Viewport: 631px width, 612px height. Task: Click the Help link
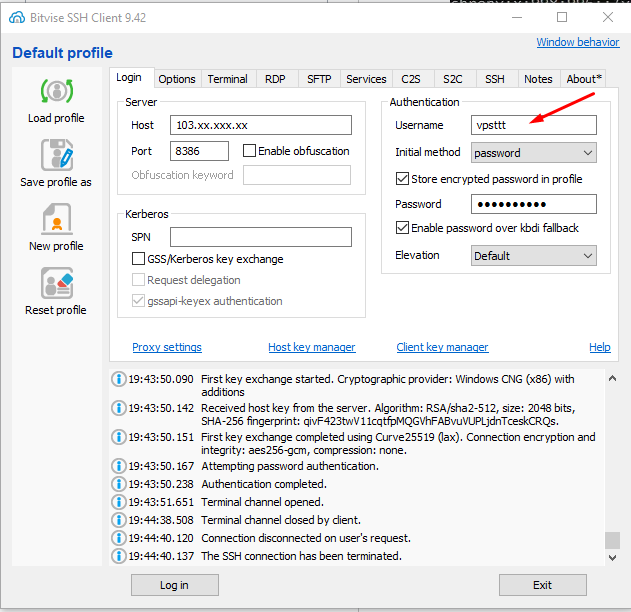pyautogui.click(x=600, y=347)
